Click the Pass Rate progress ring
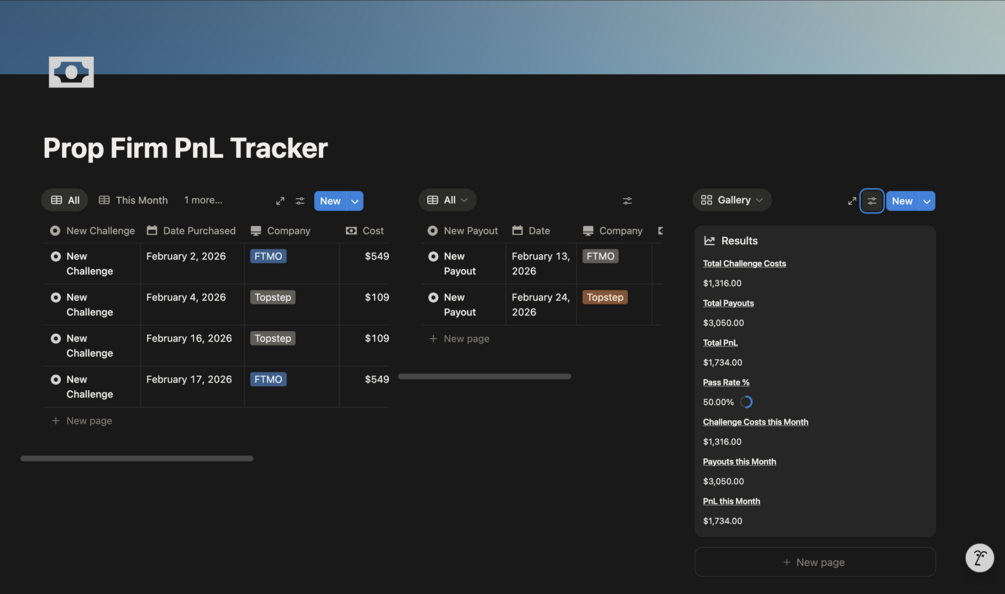1005x594 pixels. tap(746, 402)
